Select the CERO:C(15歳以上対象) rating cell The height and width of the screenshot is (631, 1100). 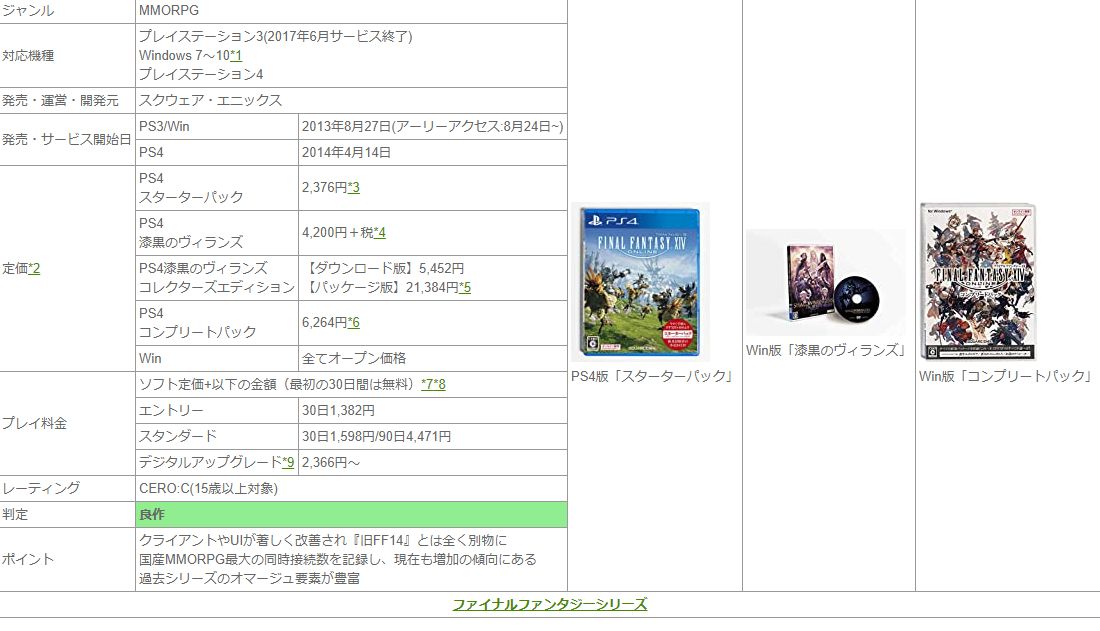[x=351, y=488]
